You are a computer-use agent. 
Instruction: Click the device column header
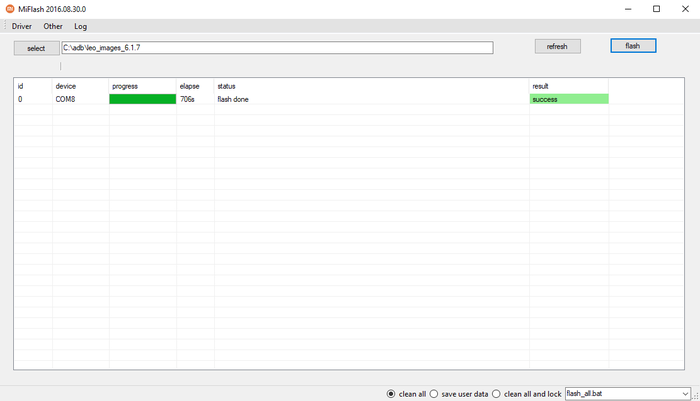pyautogui.click(x=66, y=86)
